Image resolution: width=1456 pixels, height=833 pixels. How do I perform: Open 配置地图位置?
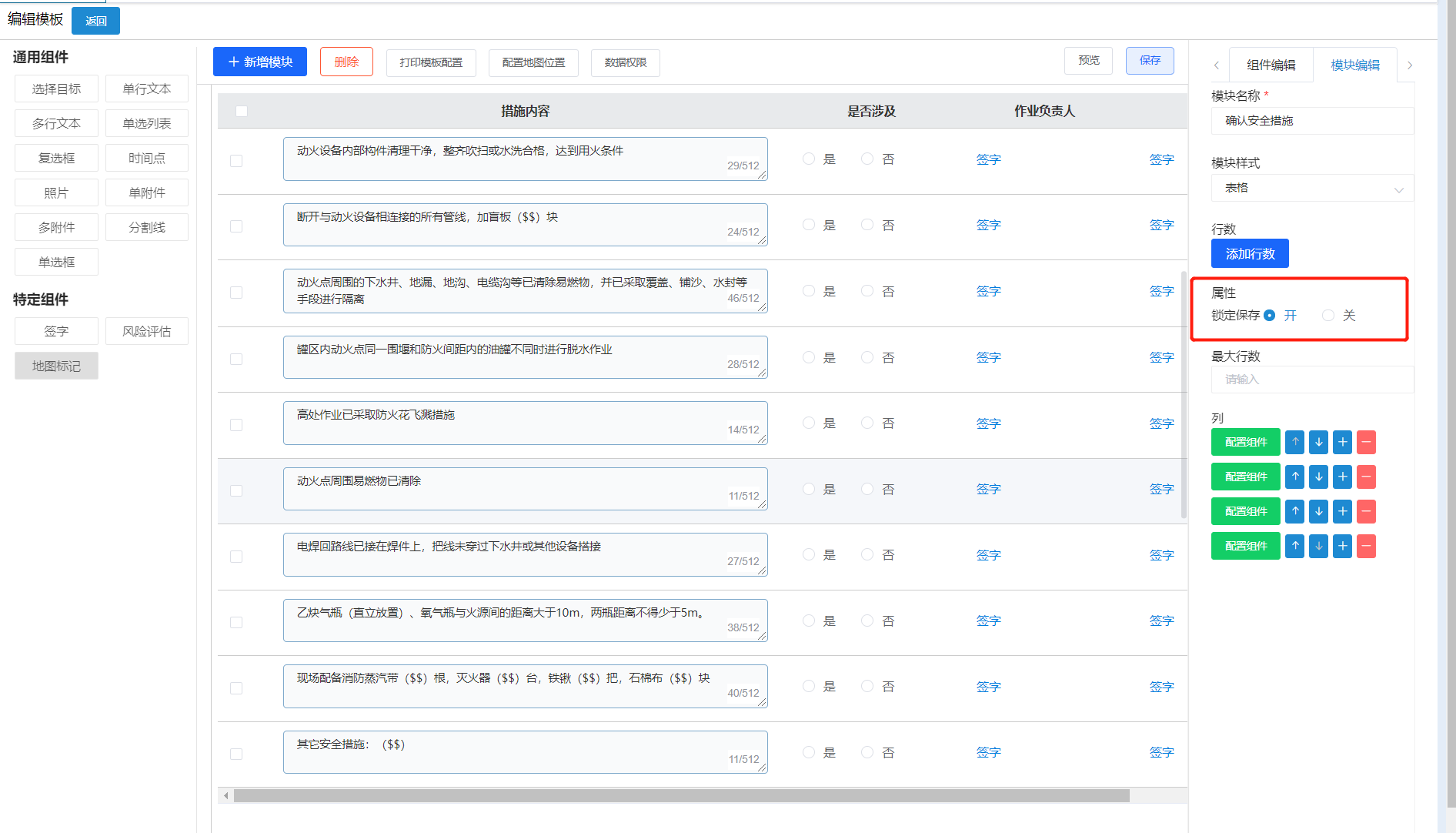coord(533,62)
